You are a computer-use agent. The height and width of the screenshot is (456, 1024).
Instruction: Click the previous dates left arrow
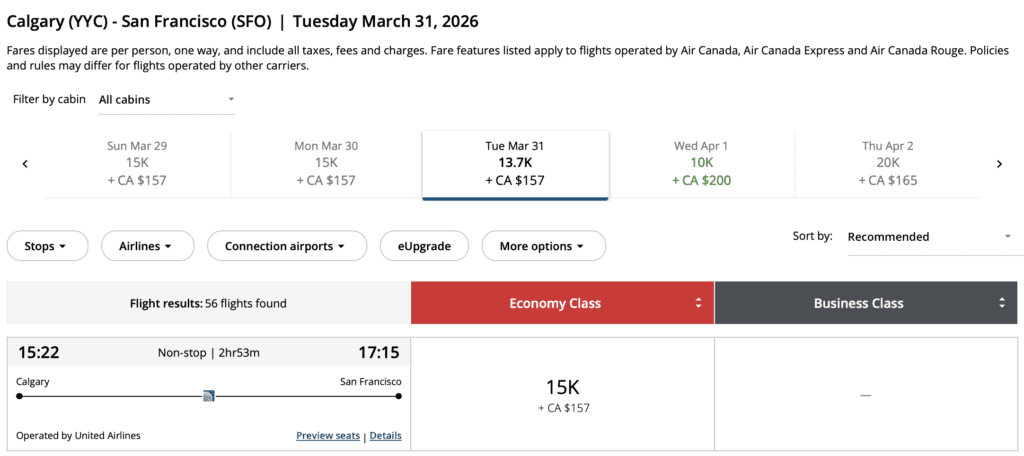tap(25, 164)
